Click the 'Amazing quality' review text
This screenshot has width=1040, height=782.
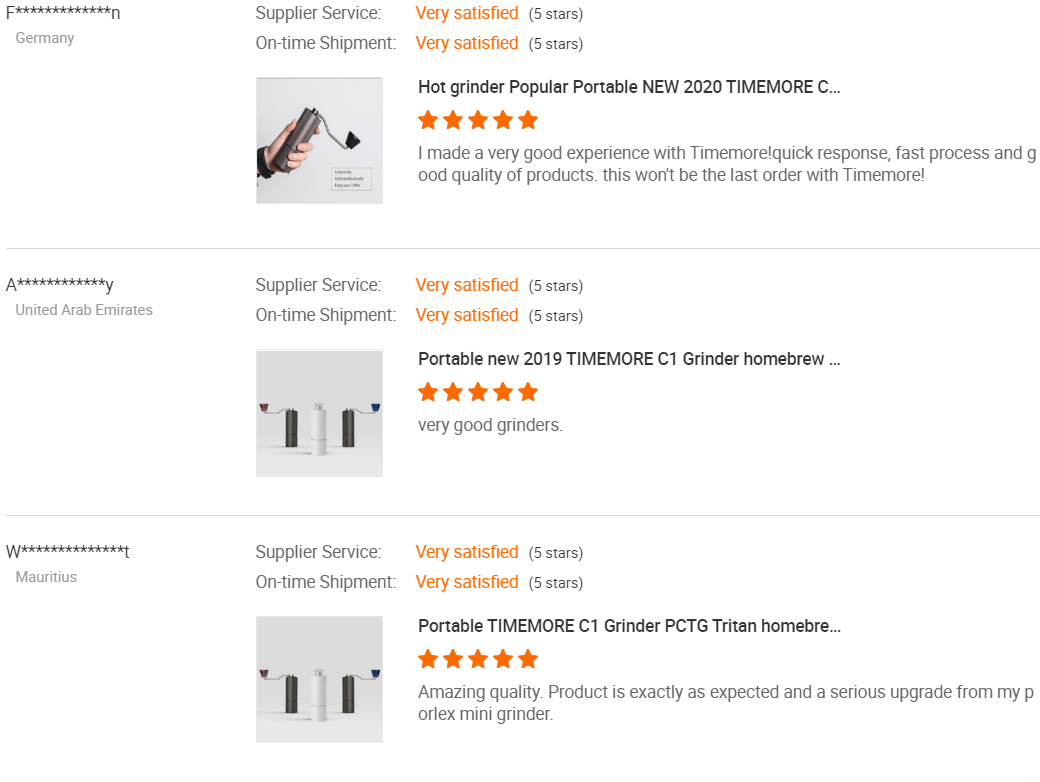coord(725,703)
